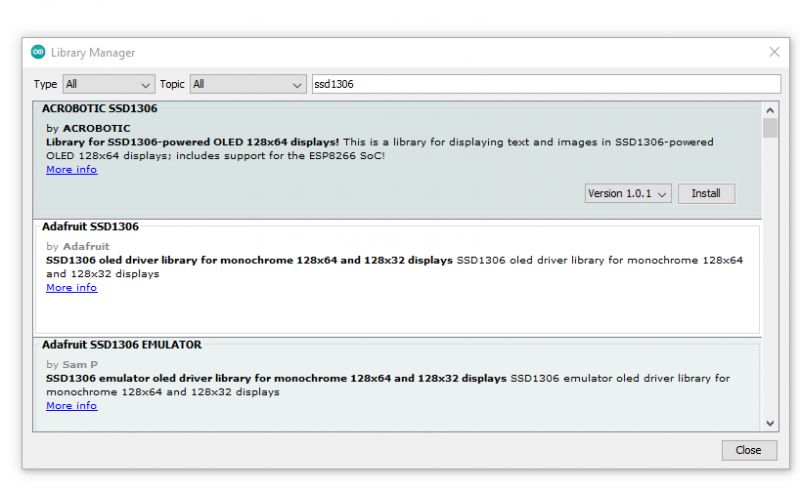The width and height of the screenshot is (800, 490).
Task: Open the Topic filter dropdown
Action: tap(247, 84)
